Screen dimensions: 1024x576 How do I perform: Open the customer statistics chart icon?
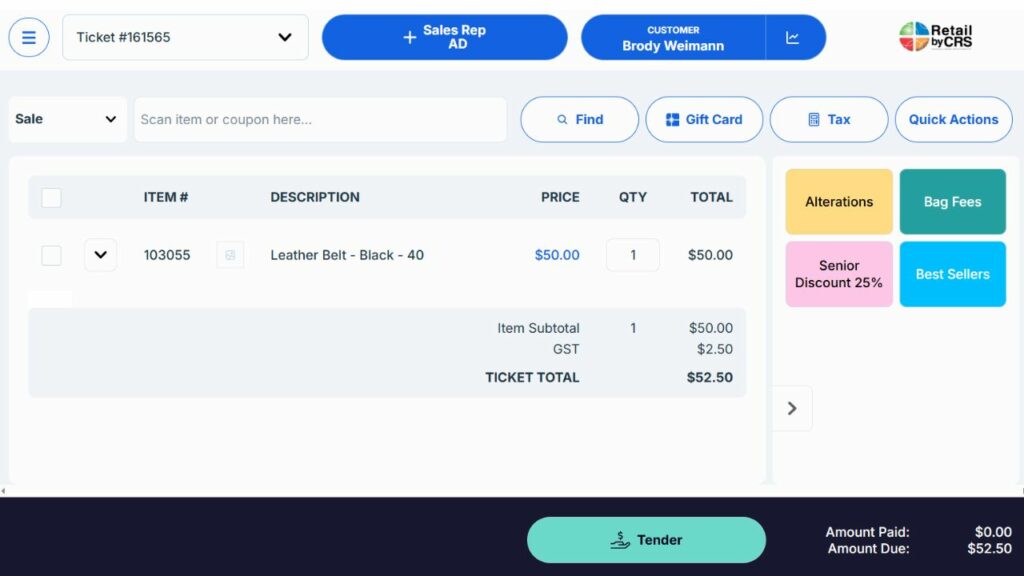(793, 38)
